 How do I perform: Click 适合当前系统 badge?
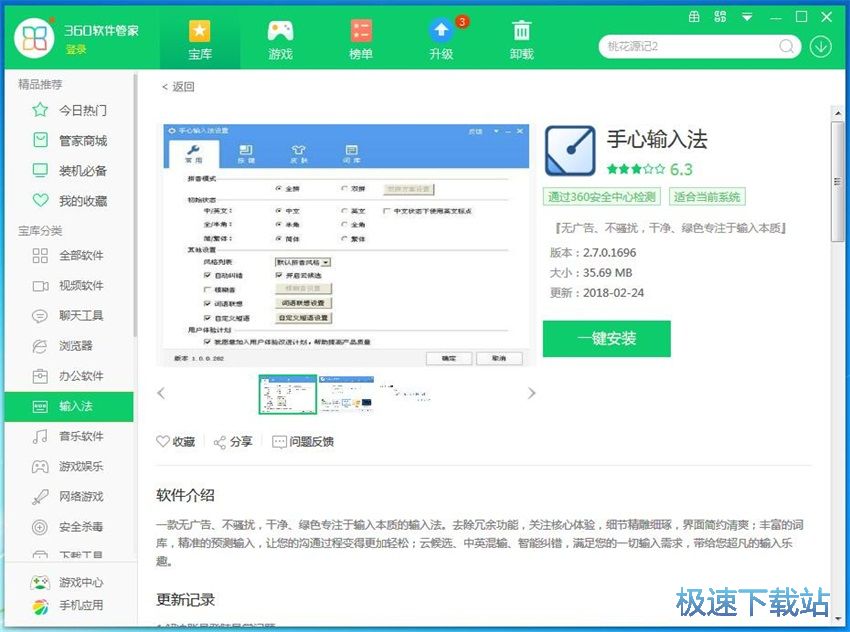point(707,197)
